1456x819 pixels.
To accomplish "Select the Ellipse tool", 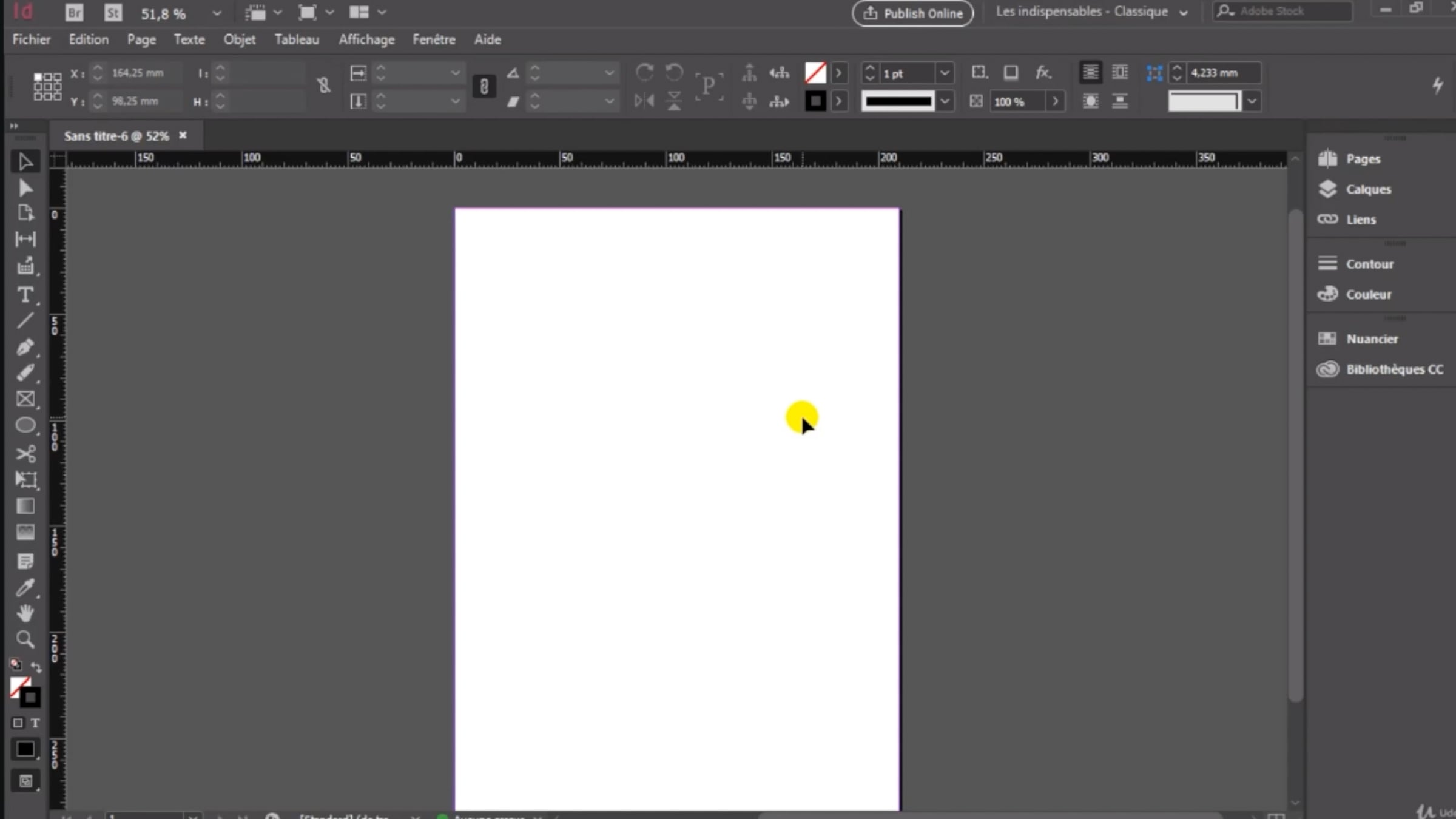I will 25,425.
